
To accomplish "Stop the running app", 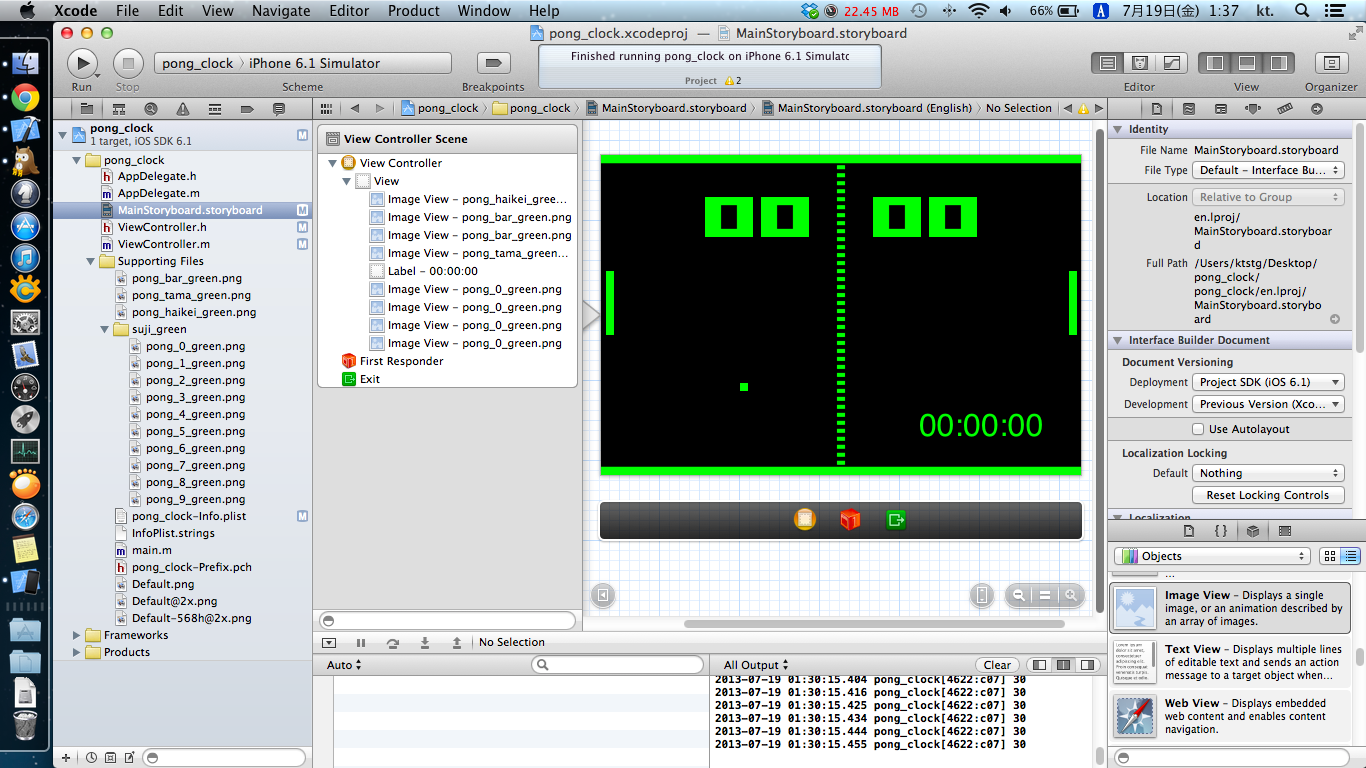I will (128, 63).
